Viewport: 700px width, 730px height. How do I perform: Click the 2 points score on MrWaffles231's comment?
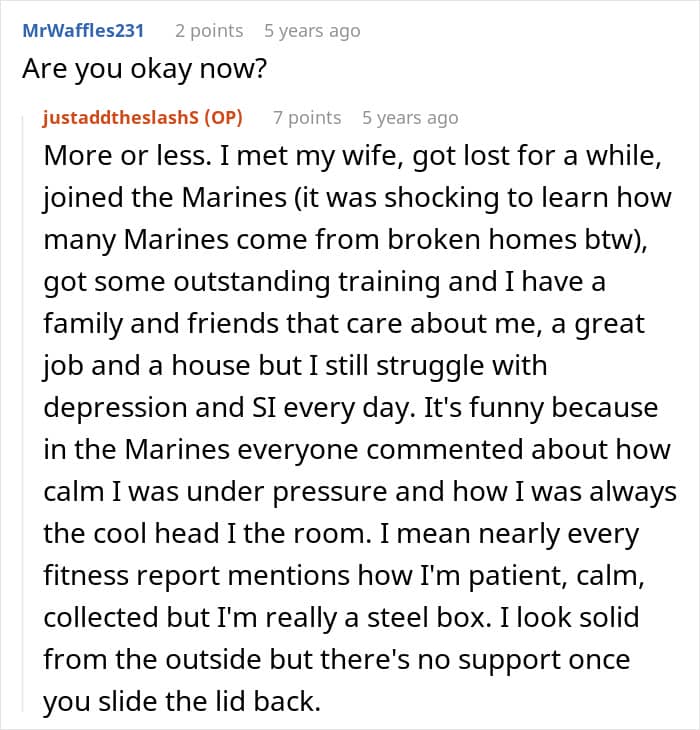(x=209, y=31)
